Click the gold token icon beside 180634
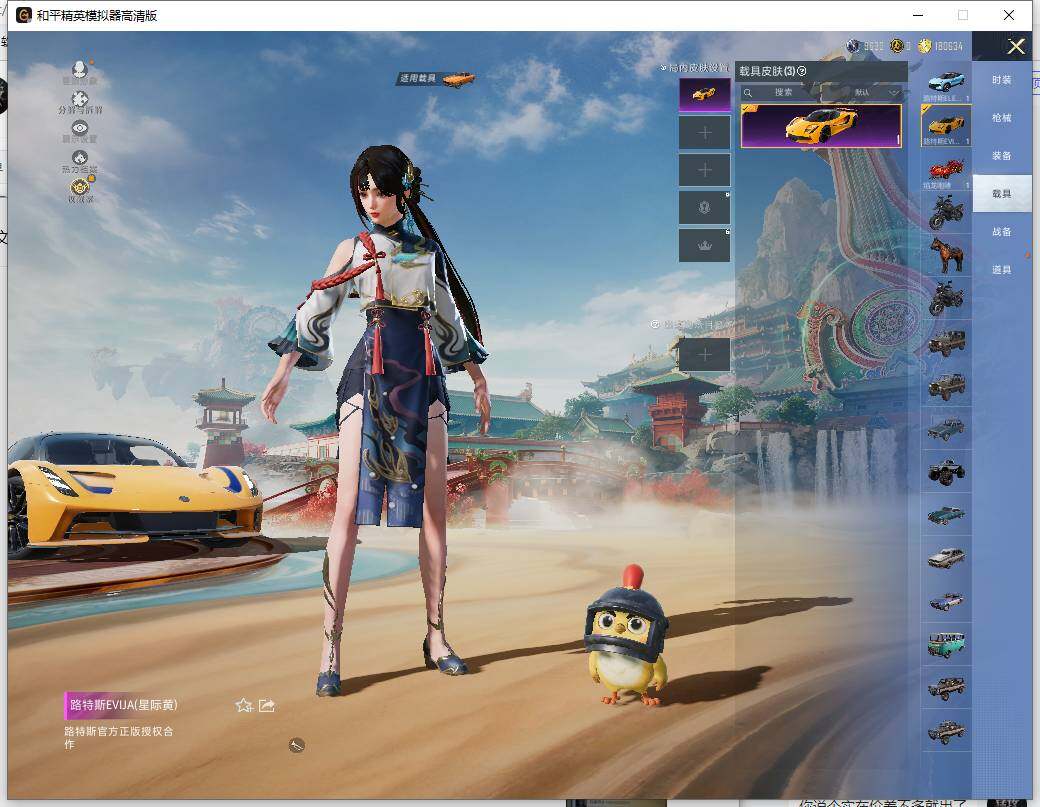 pyautogui.click(x=925, y=46)
